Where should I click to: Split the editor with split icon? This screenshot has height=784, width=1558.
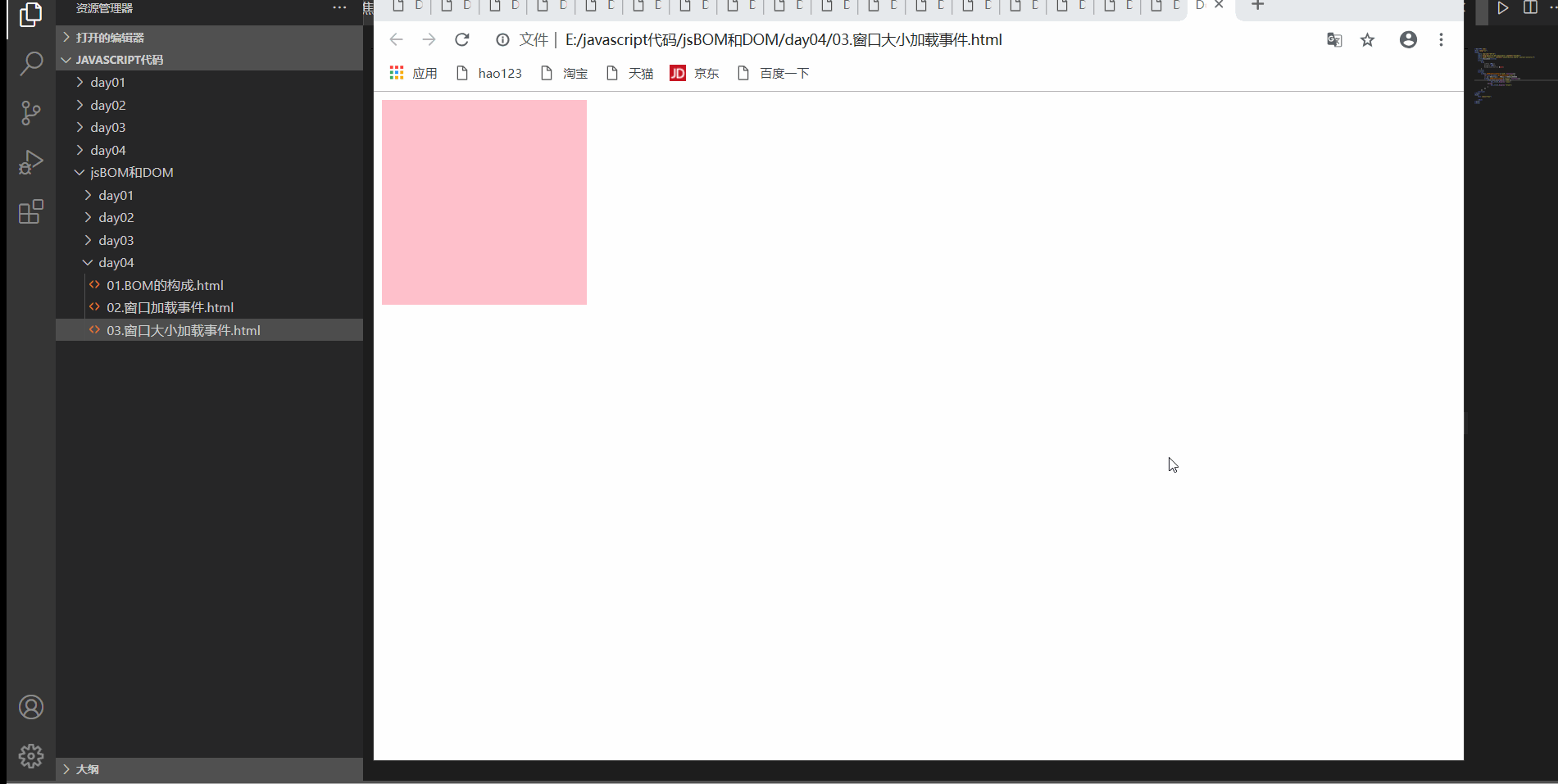click(1530, 7)
